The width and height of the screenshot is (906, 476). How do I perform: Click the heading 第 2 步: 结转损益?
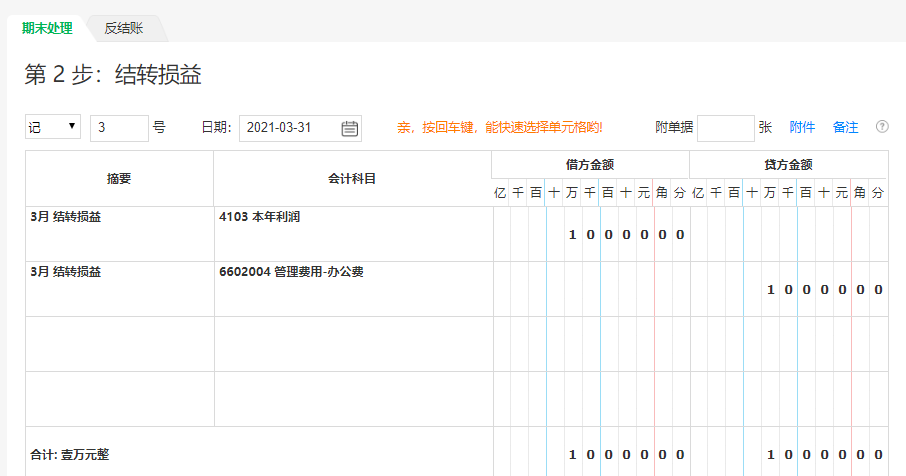113,75
